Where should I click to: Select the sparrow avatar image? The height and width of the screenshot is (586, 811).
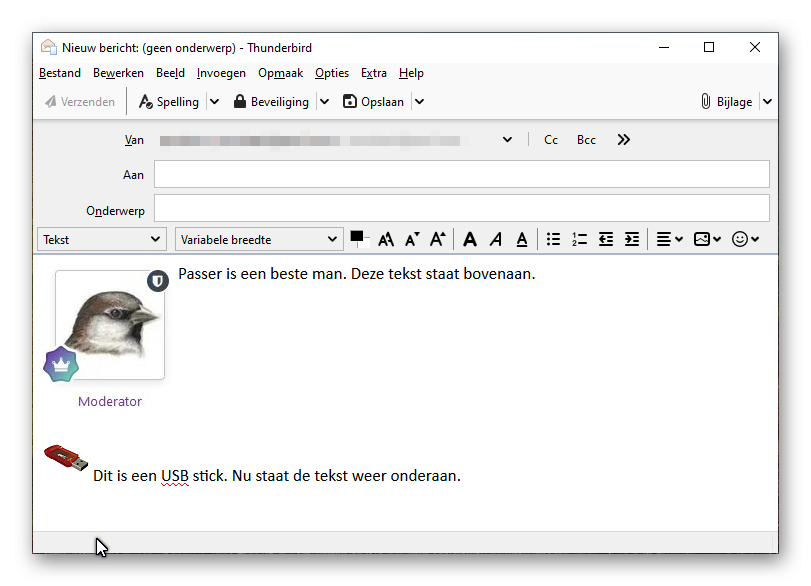pos(110,325)
